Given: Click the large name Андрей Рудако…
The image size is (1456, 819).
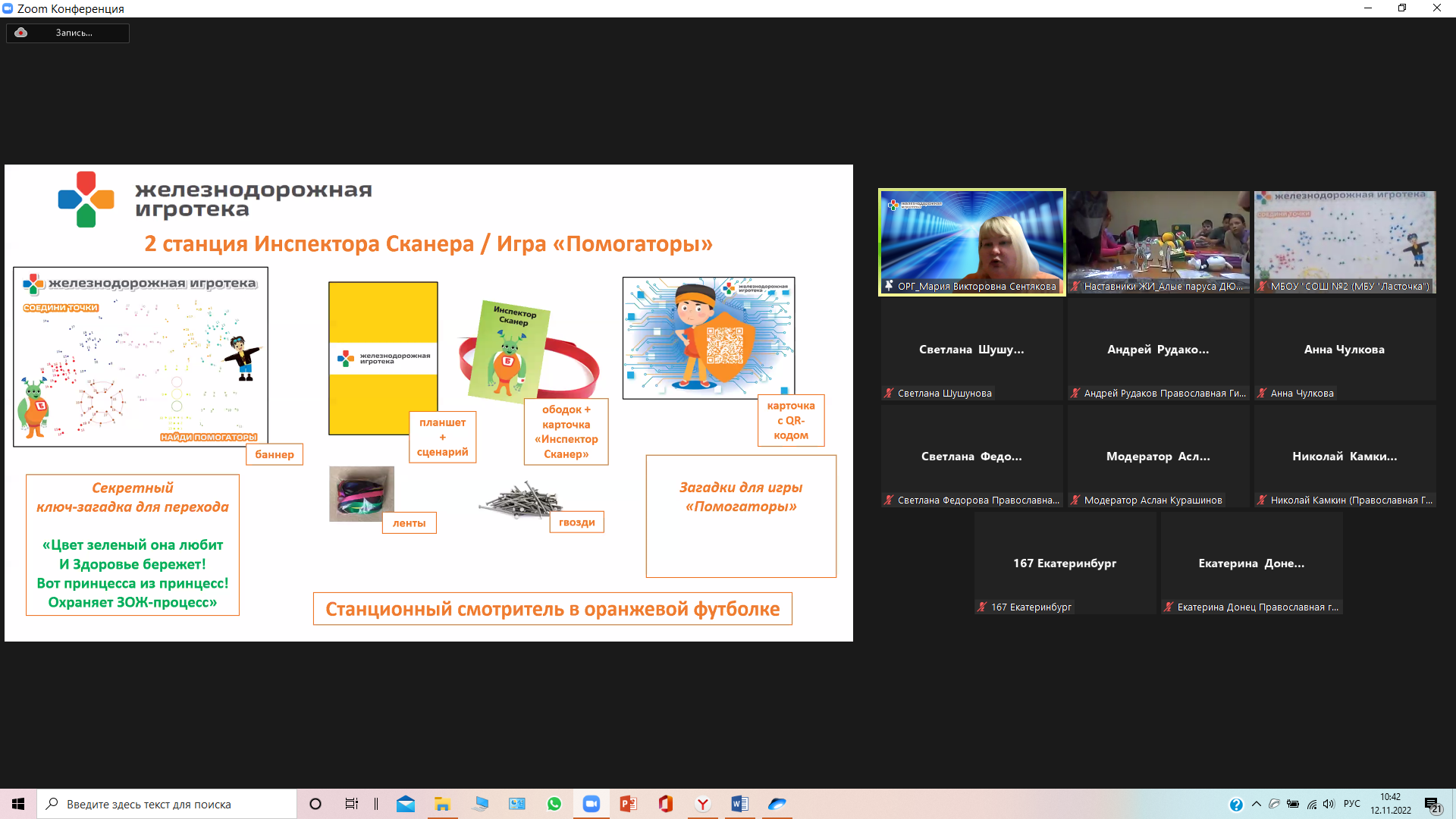Looking at the screenshot, I should tap(1158, 350).
